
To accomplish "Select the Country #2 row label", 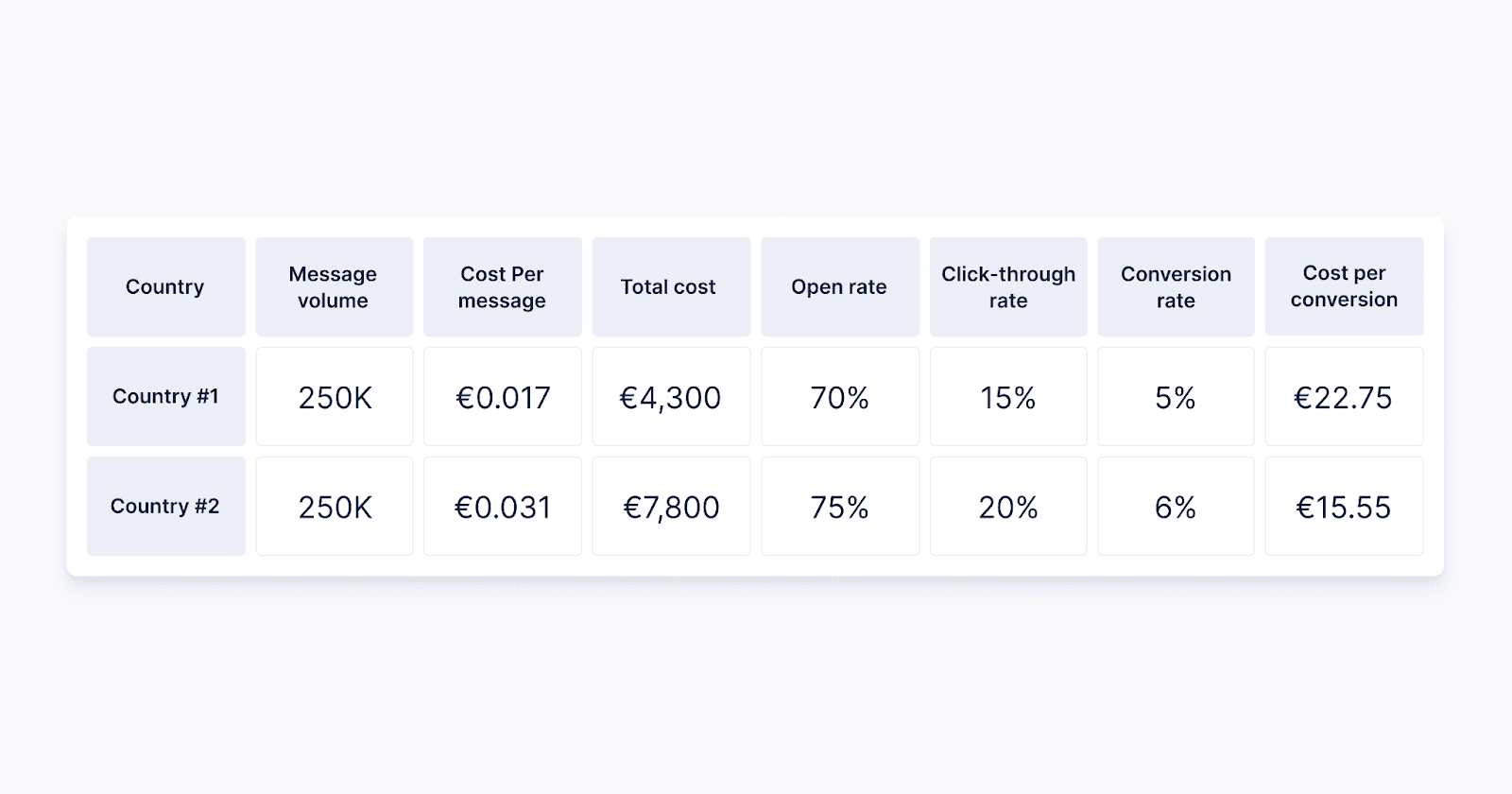I will point(165,507).
